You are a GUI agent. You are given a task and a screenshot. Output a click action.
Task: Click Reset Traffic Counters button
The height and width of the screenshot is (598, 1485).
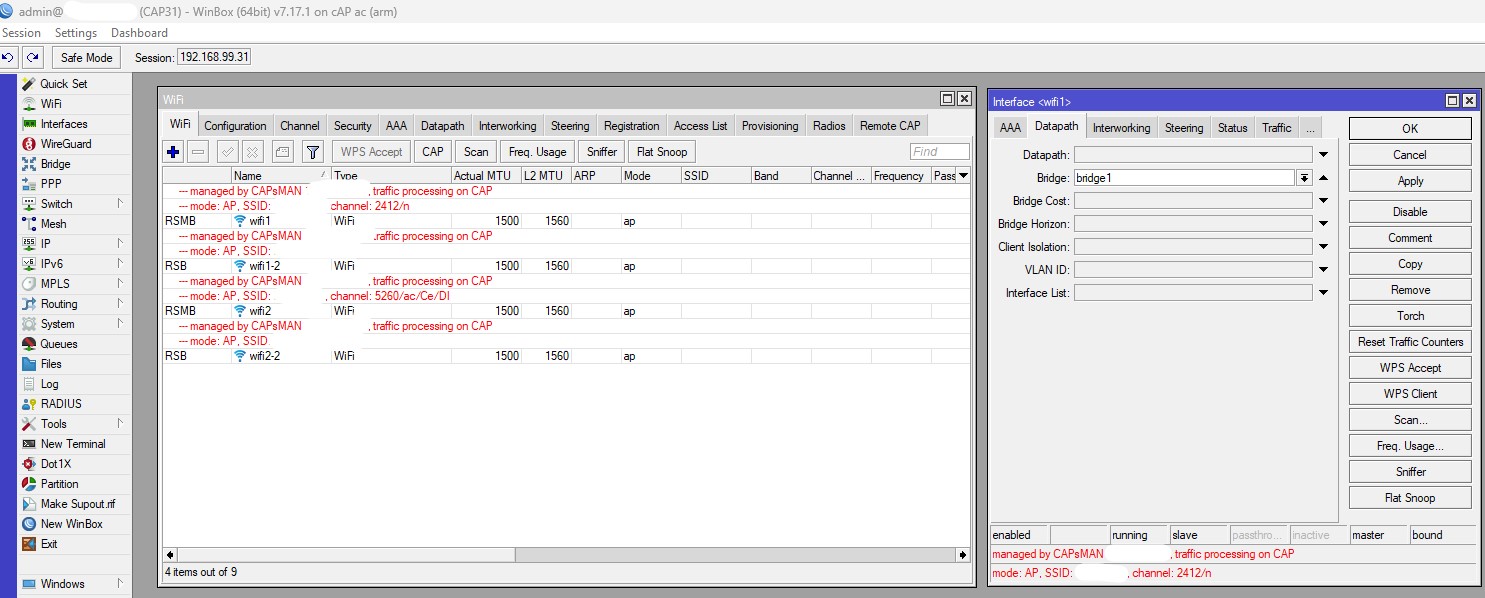1410,342
